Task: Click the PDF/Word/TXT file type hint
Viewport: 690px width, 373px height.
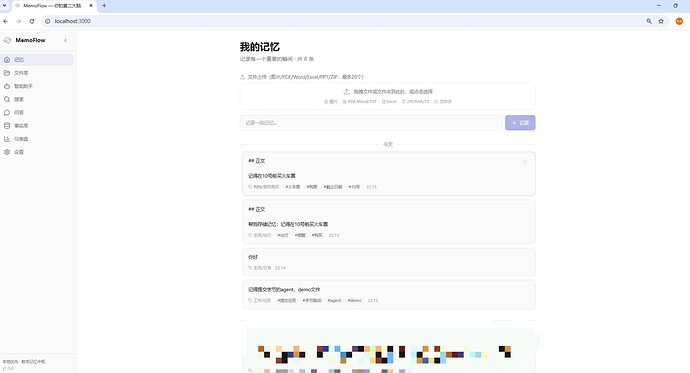Action: (360, 102)
